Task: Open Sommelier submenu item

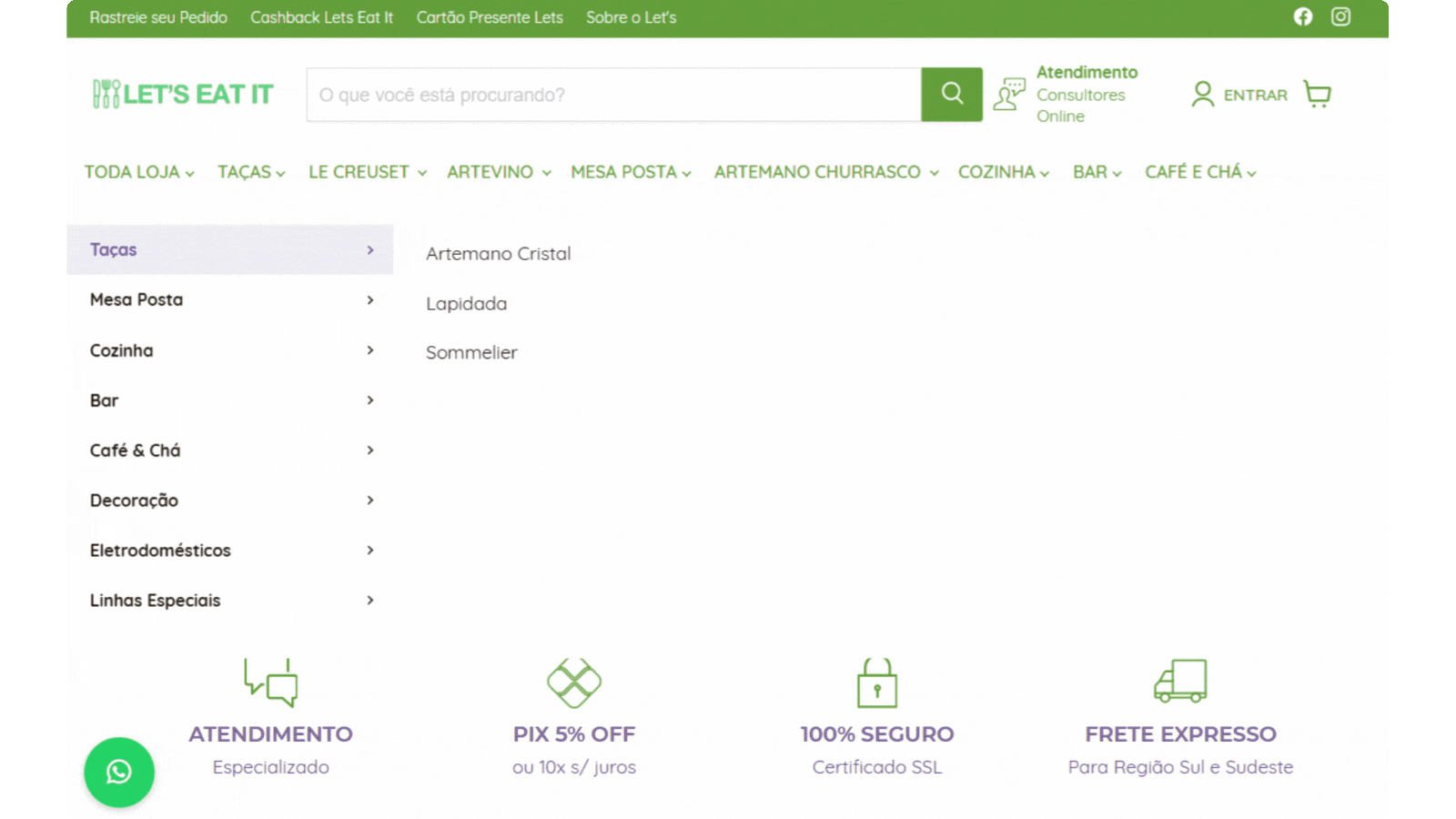Action: (x=471, y=353)
